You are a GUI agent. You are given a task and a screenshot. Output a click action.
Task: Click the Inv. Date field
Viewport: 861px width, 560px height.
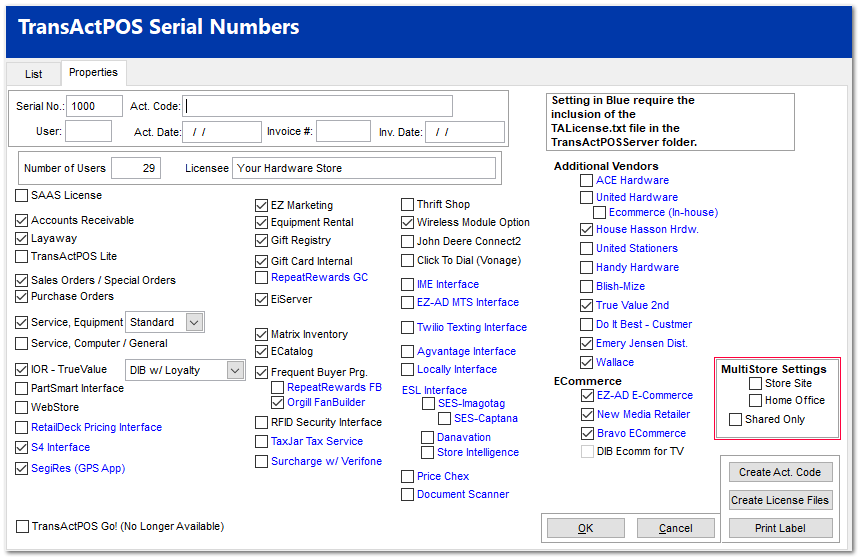coord(465,132)
